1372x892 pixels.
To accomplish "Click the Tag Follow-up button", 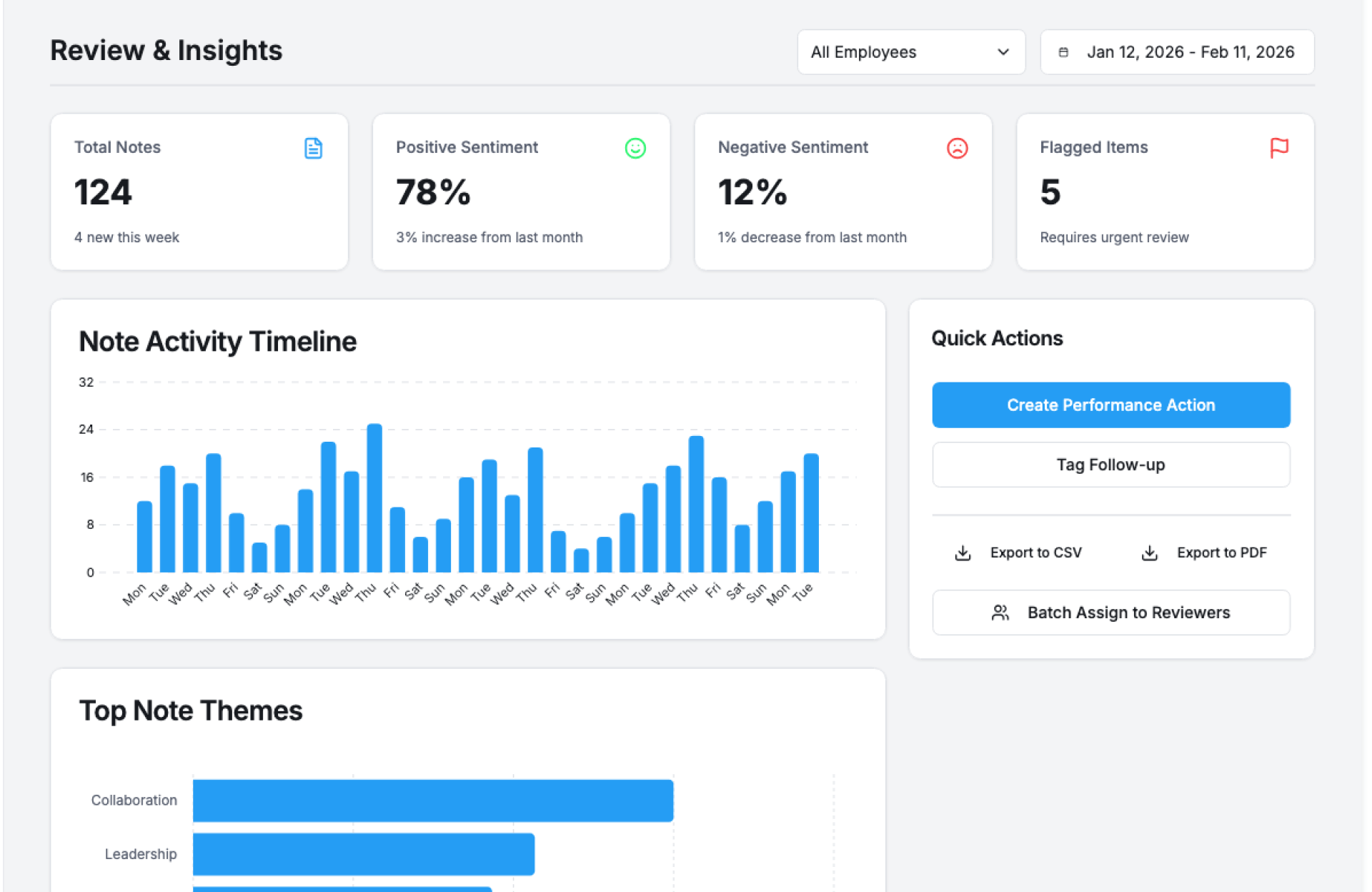I will coord(1110,465).
